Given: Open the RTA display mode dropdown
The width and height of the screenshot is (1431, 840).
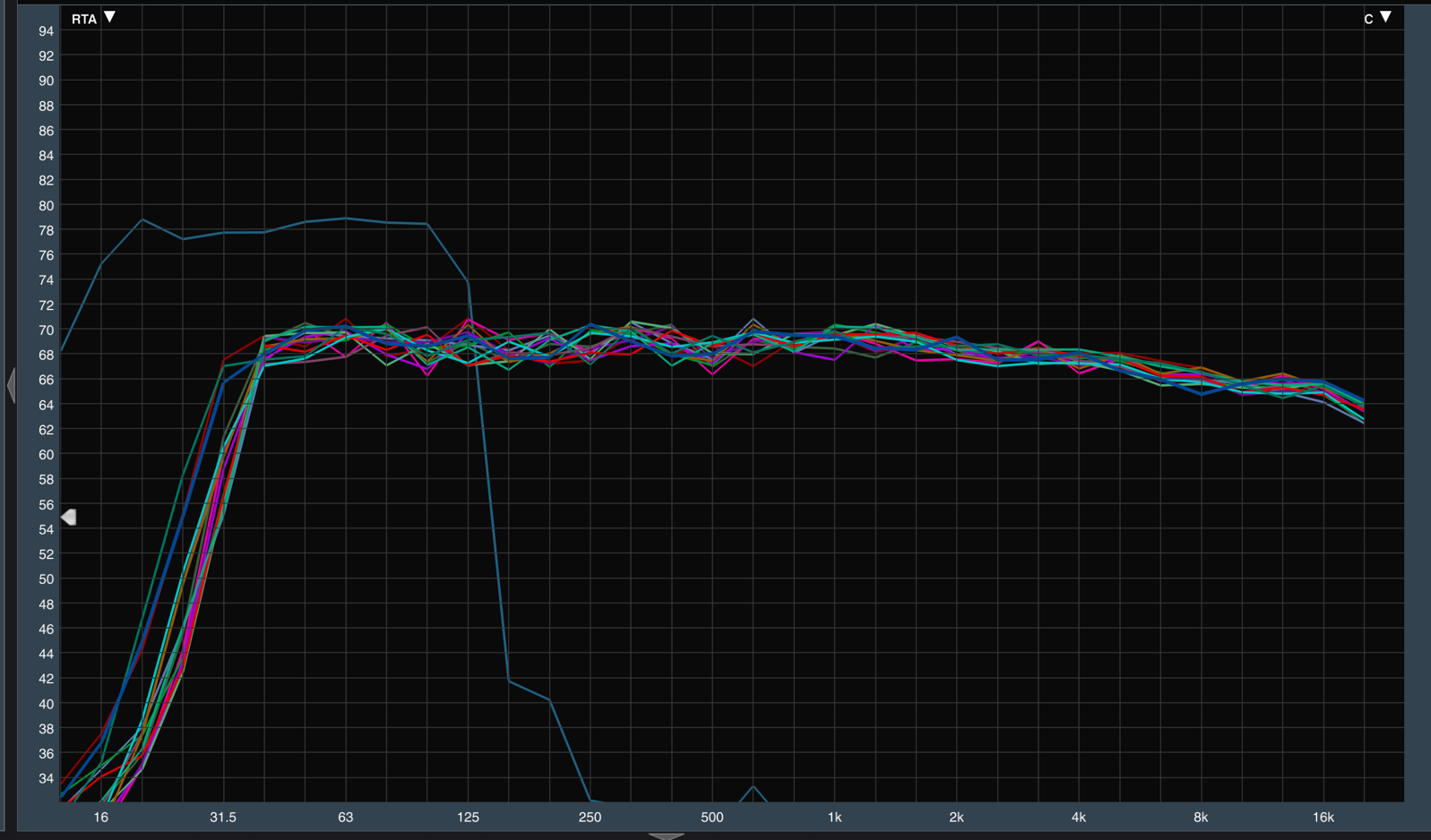Looking at the screenshot, I should coord(94,18).
